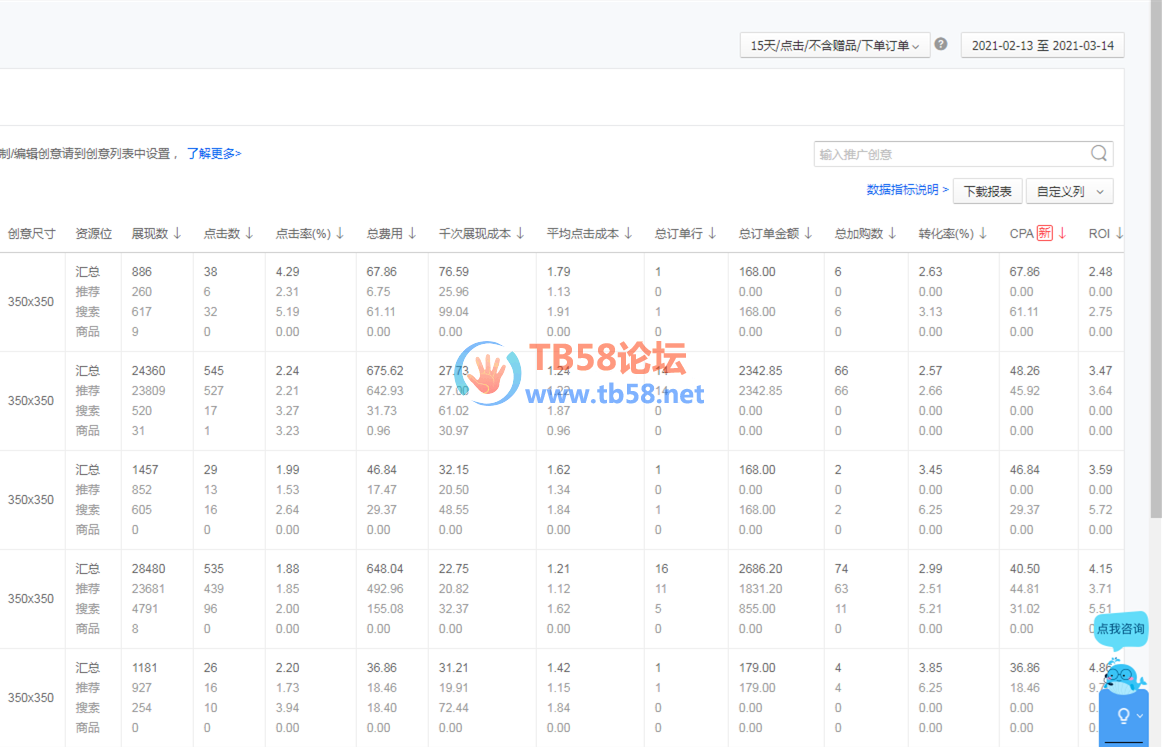Sort by 展现数 arrow icon
1162x747 pixels.
pyautogui.click(x=177, y=233)
